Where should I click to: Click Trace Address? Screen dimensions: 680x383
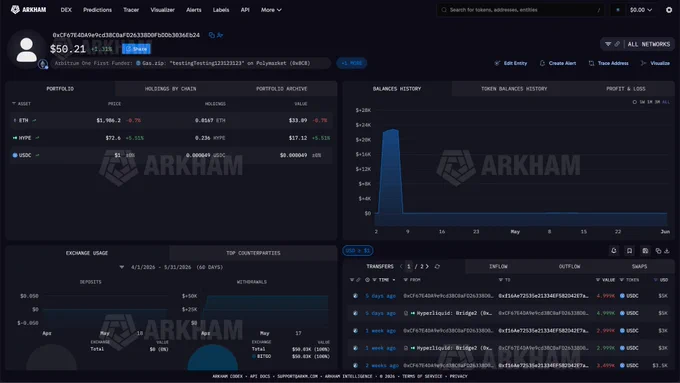point(608,63)
